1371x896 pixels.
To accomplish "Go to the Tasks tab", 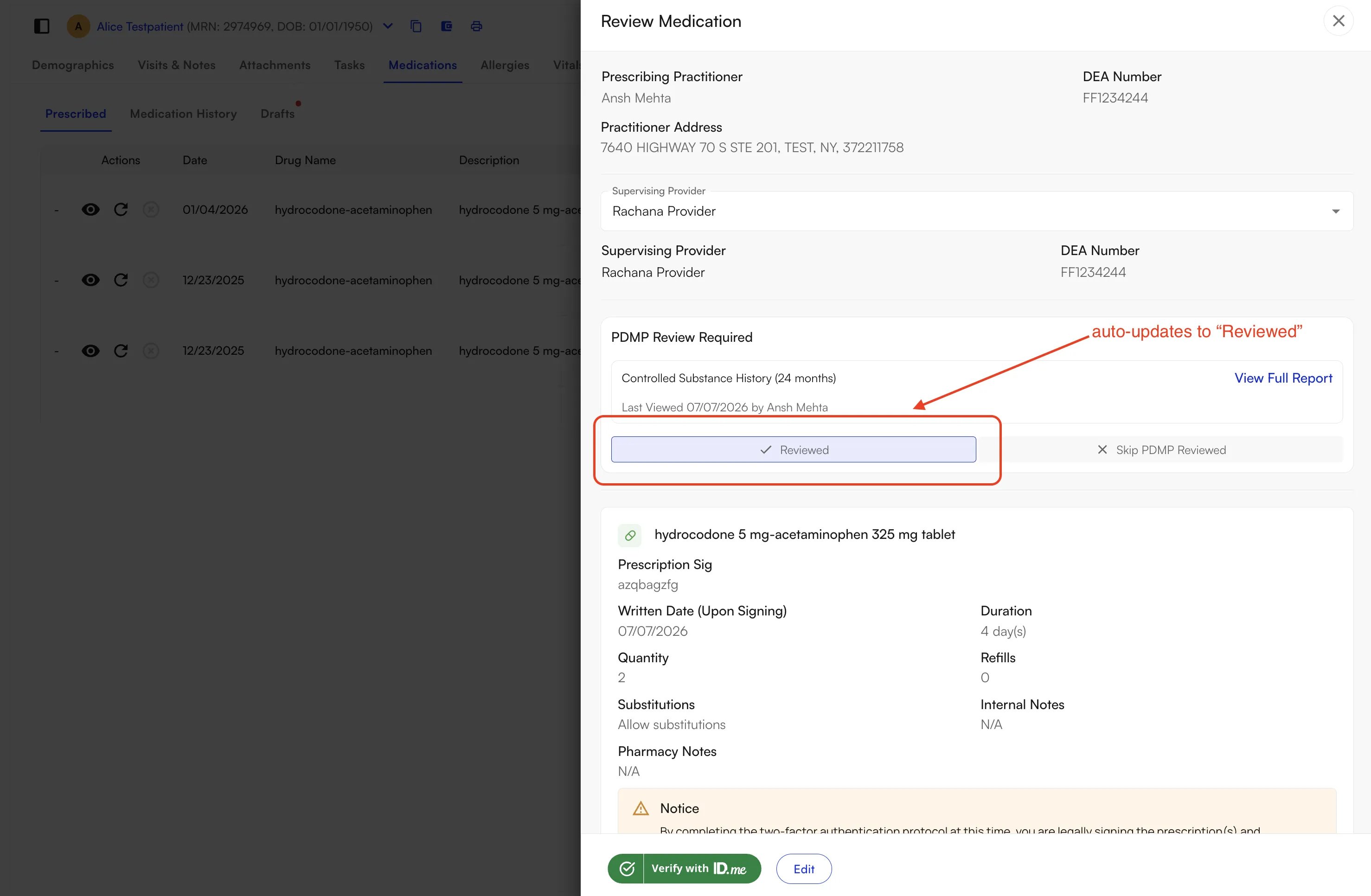I will click(349, 65).
